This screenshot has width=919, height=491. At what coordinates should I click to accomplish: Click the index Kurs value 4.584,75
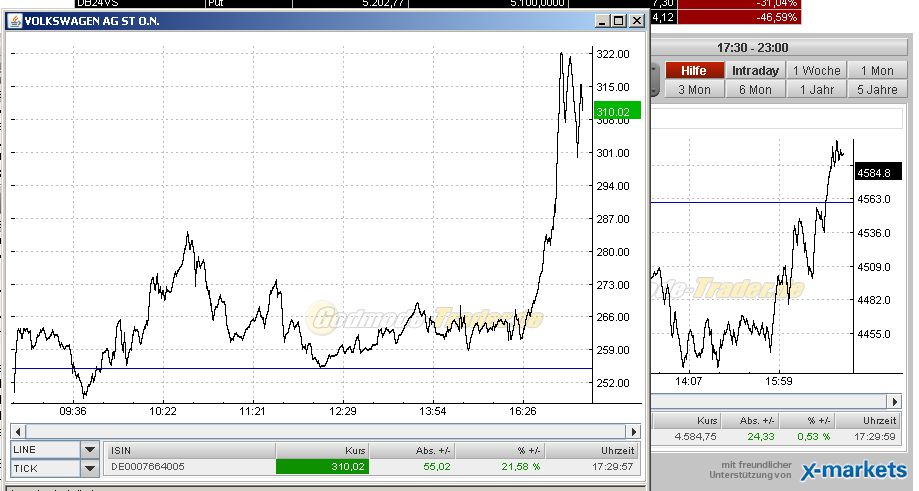(696, 437)
